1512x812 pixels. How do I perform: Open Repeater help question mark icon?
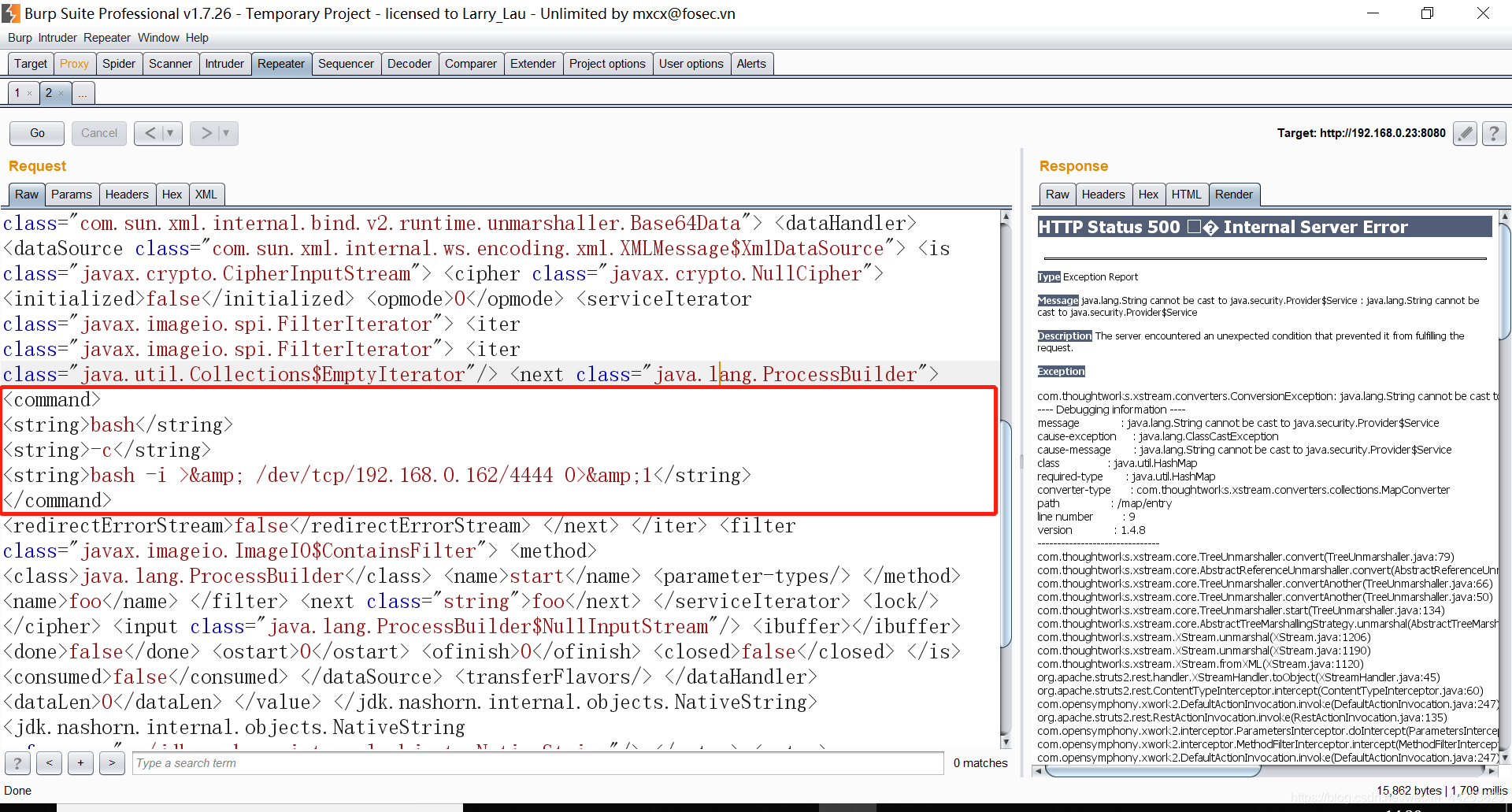click(1494, 133)
